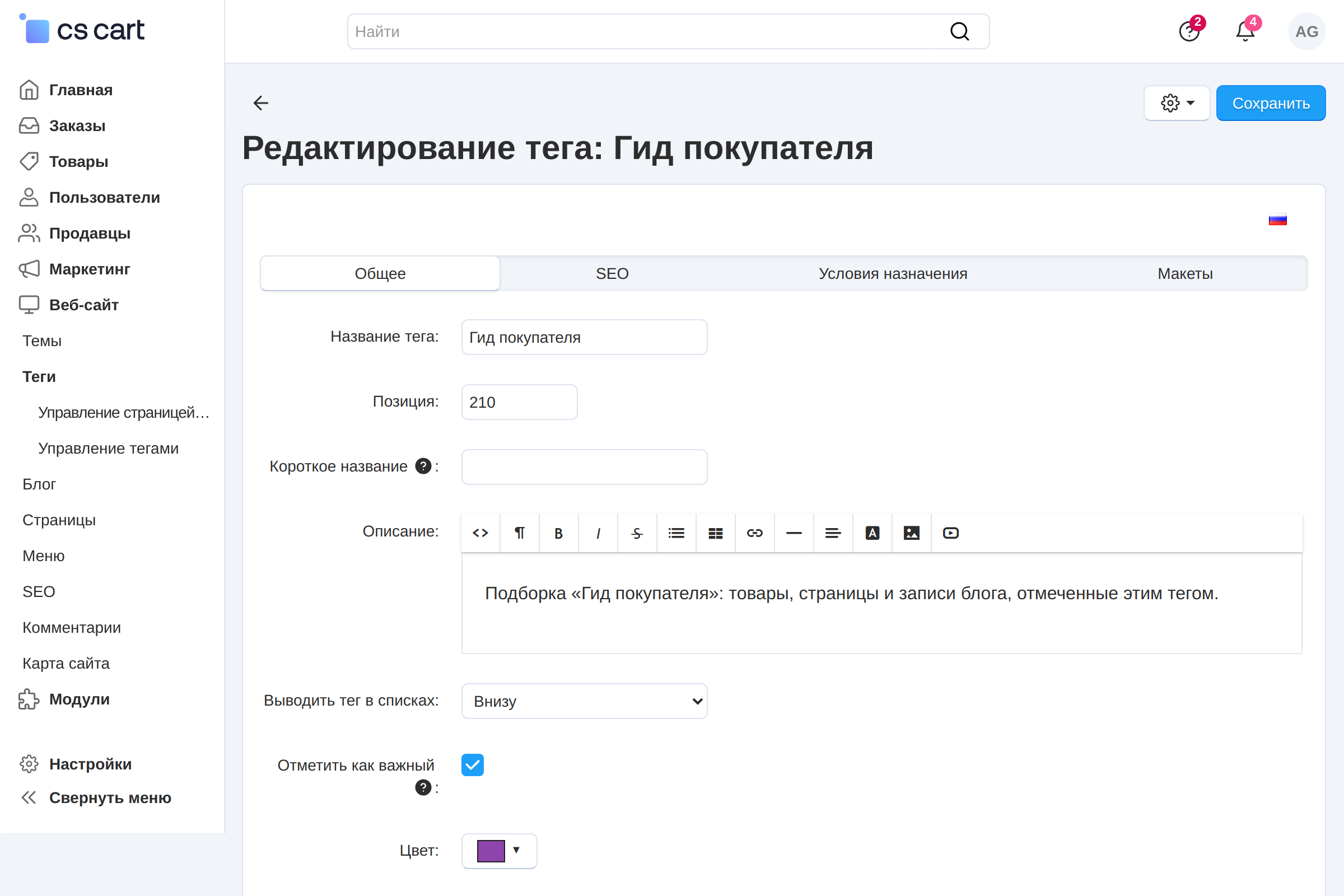
Task: Insert a video in description editor
Action: [x=951, y=533]
